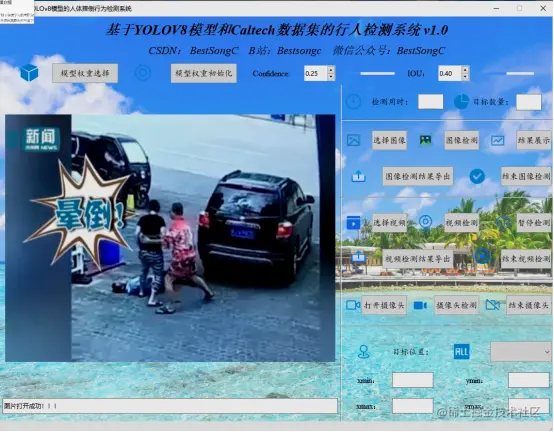Open the 模型权重选择 dialog
The width and height of the screenshot is (554, 432).
click(x=85, y=73)
